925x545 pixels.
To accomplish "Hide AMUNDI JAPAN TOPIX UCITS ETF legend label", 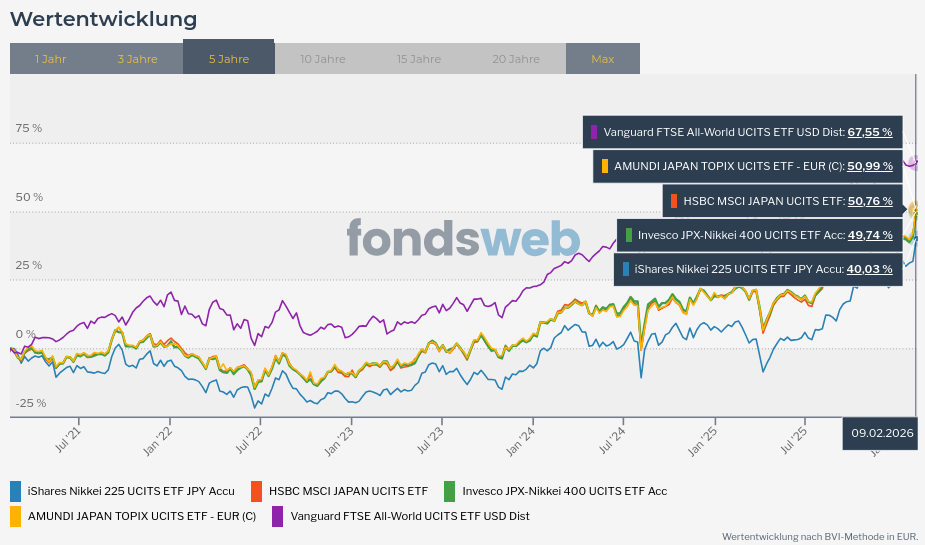I will [142, 516].
